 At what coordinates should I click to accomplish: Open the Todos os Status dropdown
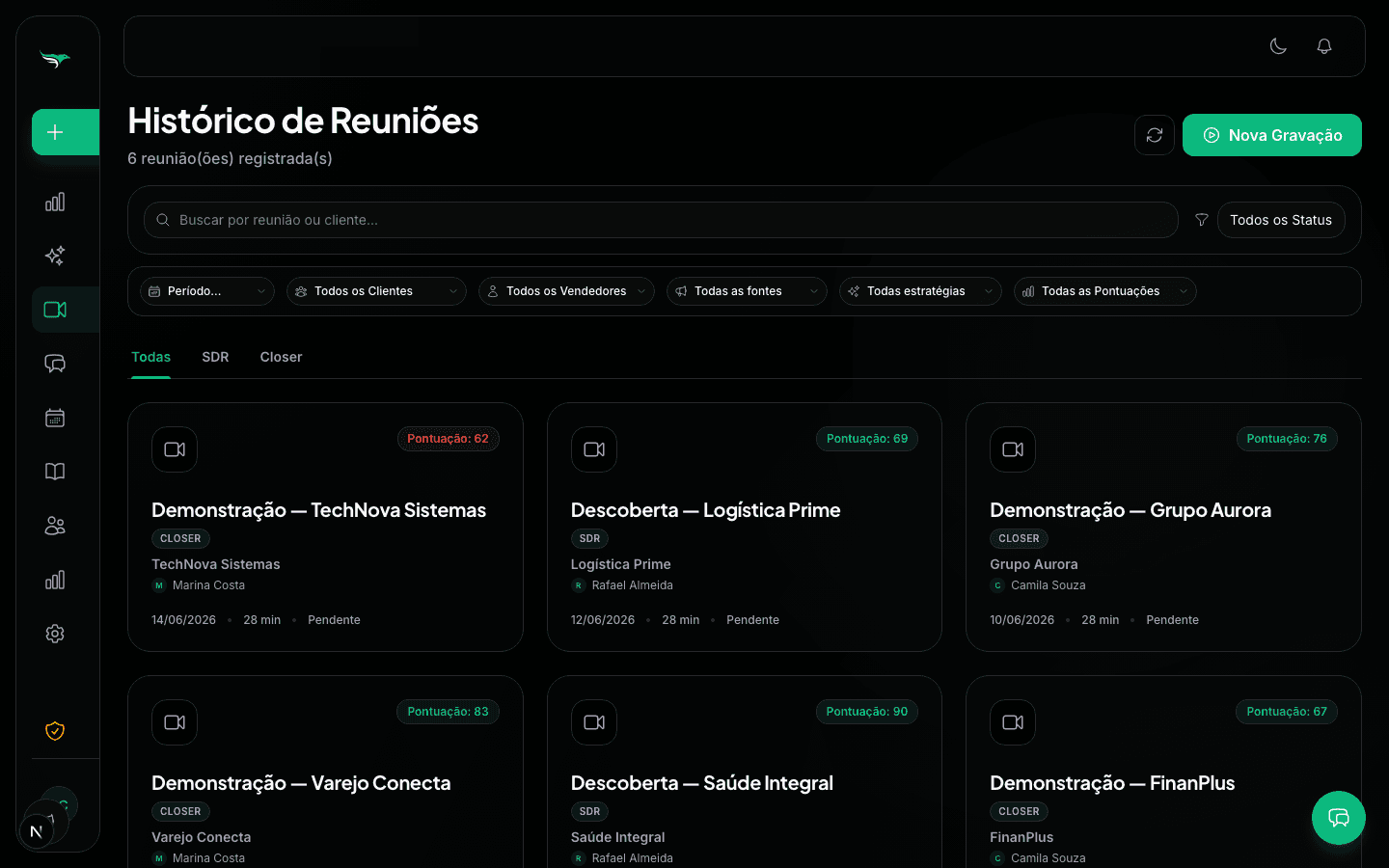(x=1281, y=220)
